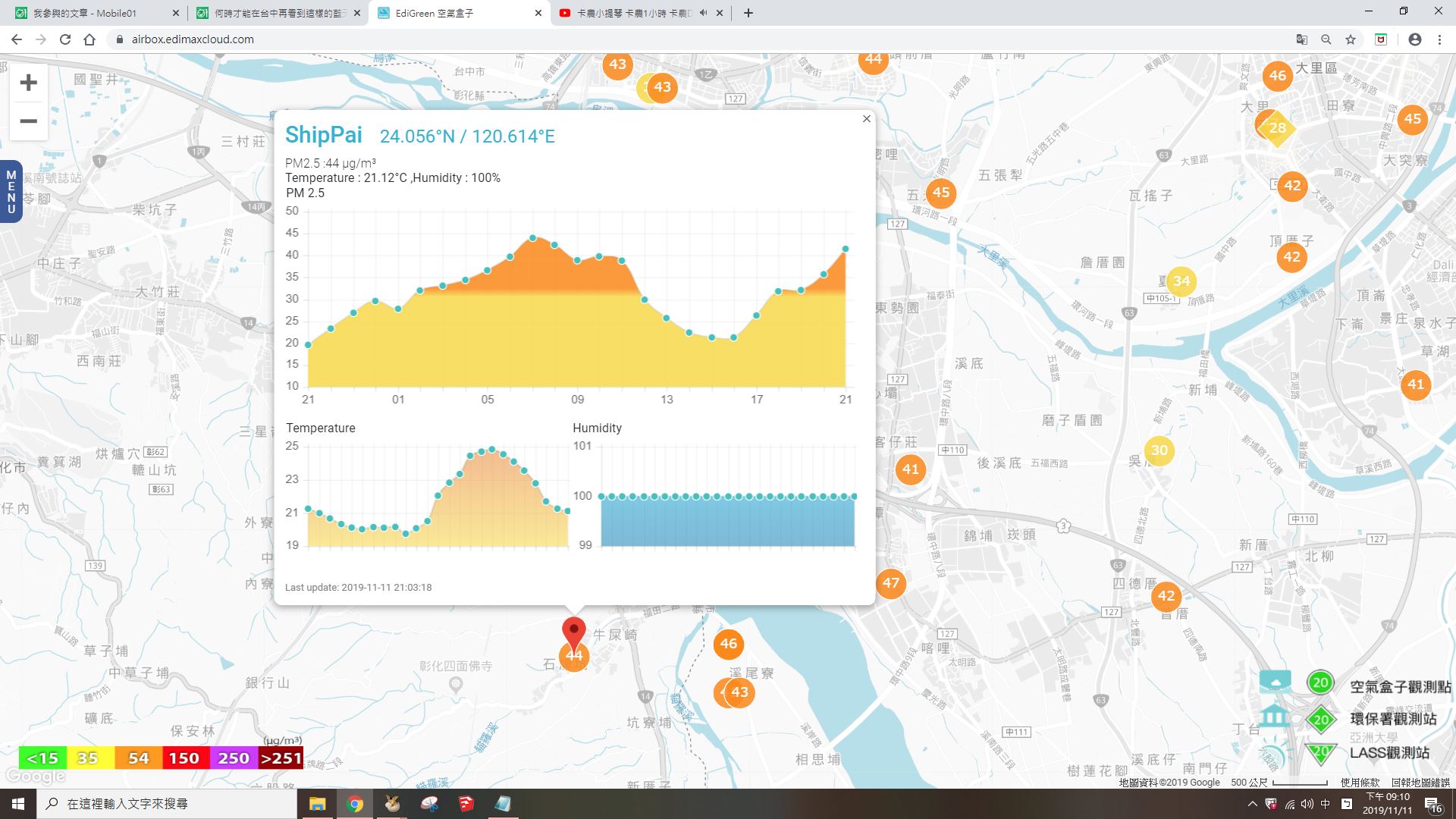This screenshot has height=819, width=1456.
Task: Click the green <15 legend swatch
Action: [x=42, y=758]
